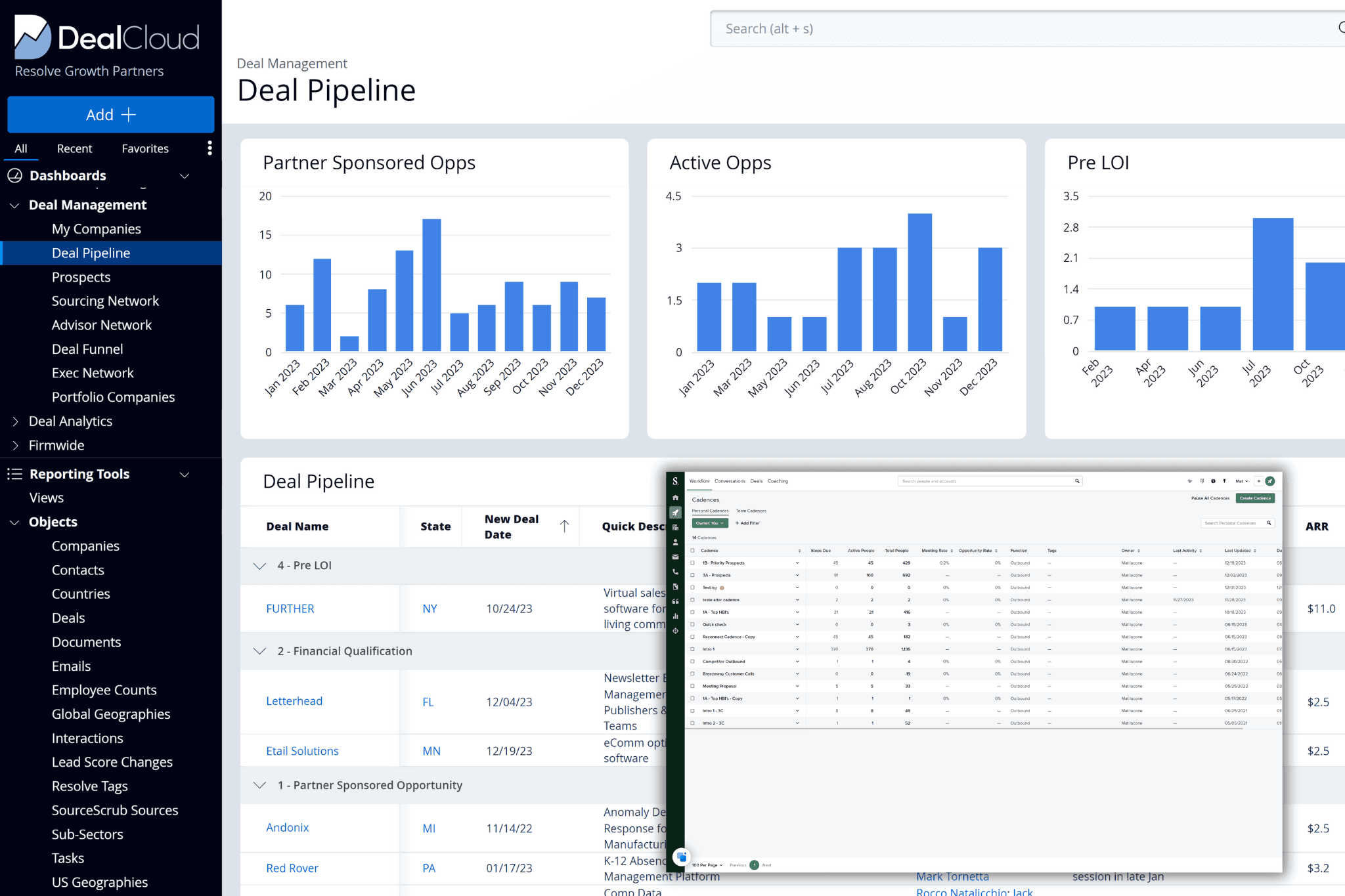The height and width of the screenshot is (896, 1345).
Task: Collapse the 2 - Financial Qualification group
Action: [x=259, y=651]
